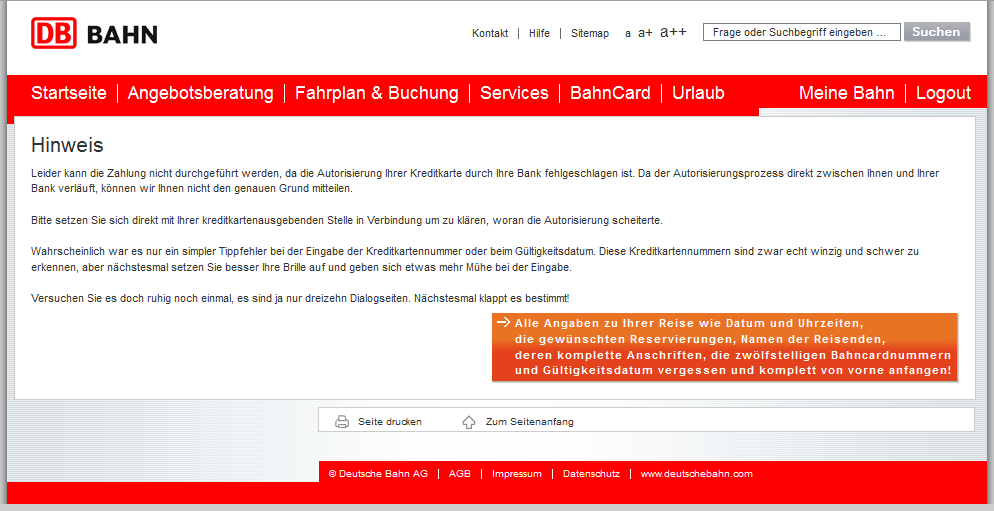The image size is (994, 511).
Task: Select the smallest font size 'a'
Action: [628, 34]
